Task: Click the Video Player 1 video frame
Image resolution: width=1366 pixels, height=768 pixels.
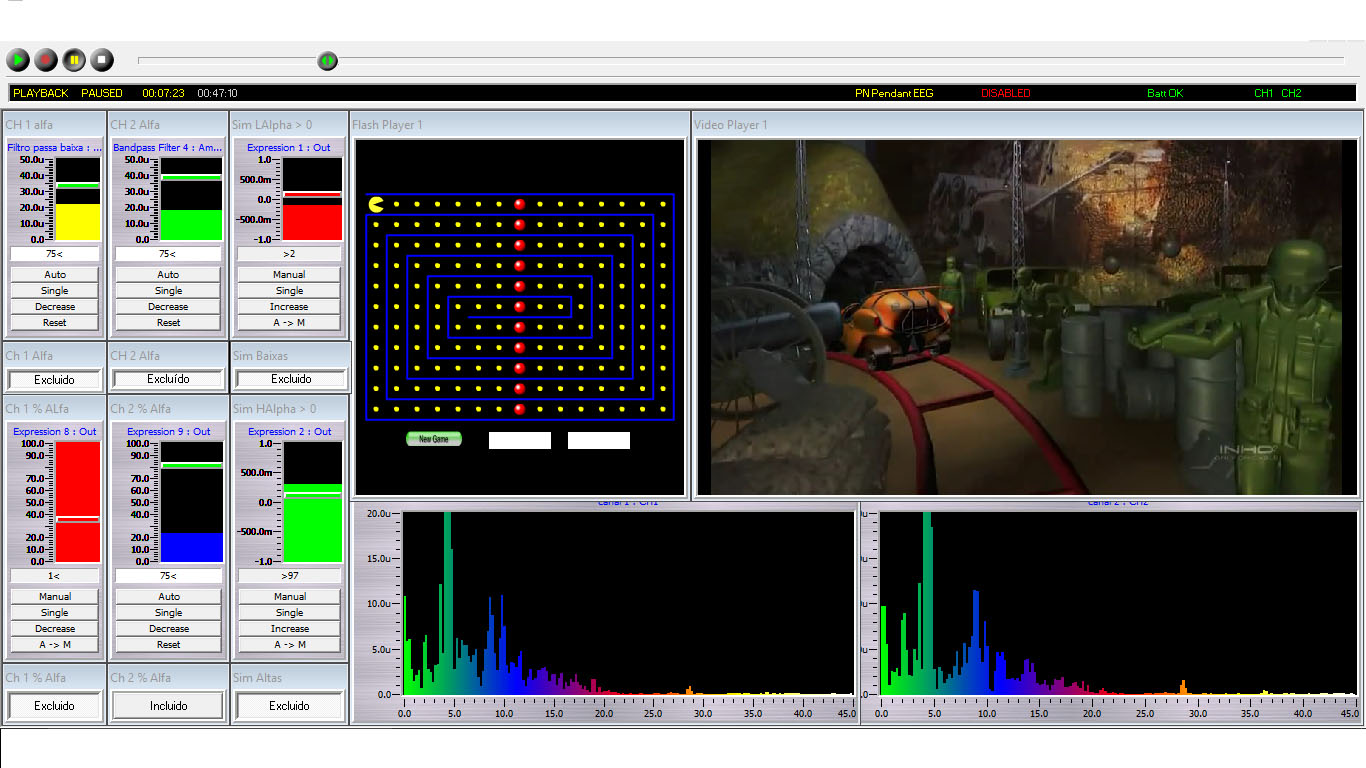Action: 1028,317
